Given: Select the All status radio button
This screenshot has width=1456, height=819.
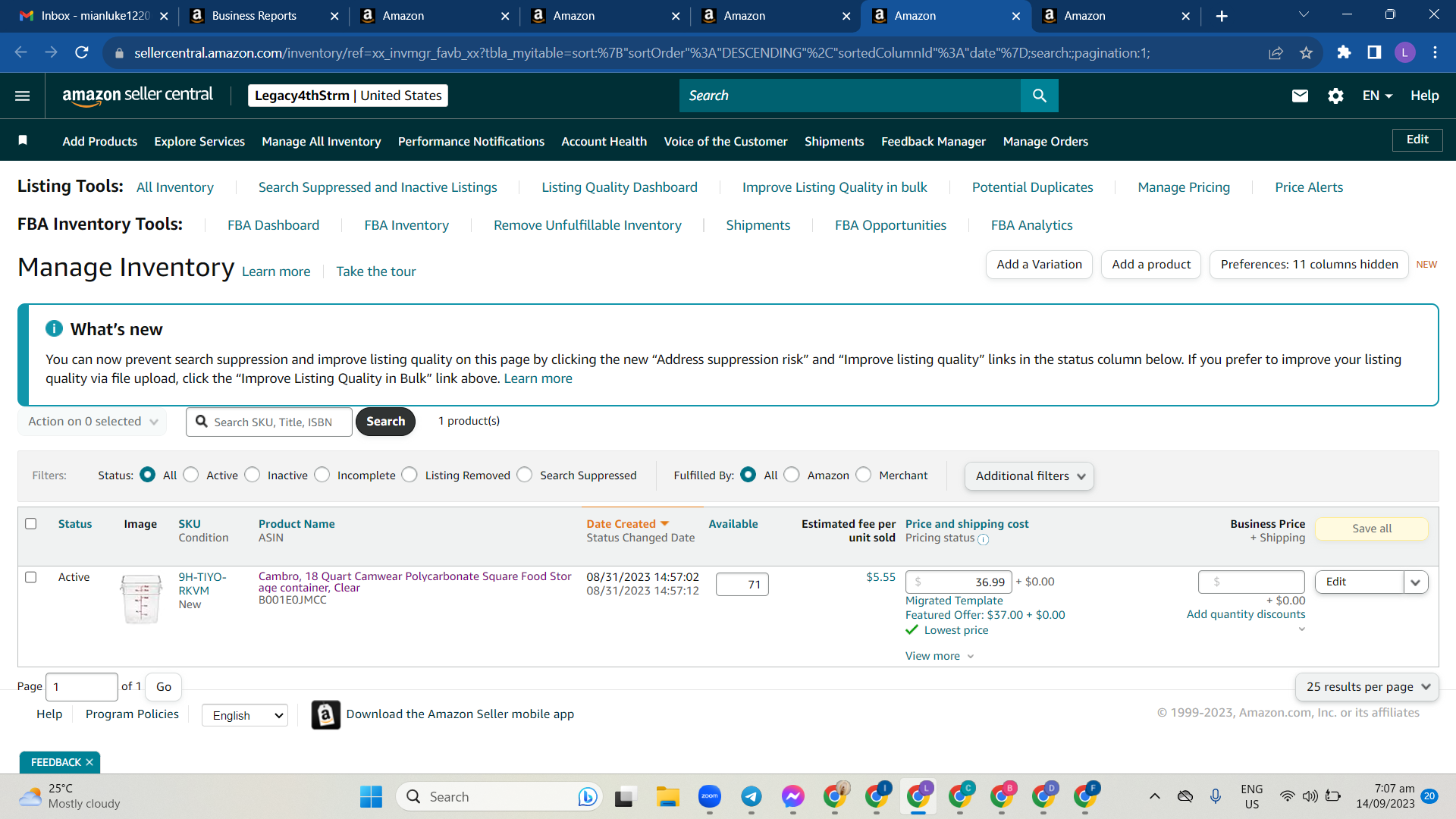Looking at the screenshot, I should point(148,475).
